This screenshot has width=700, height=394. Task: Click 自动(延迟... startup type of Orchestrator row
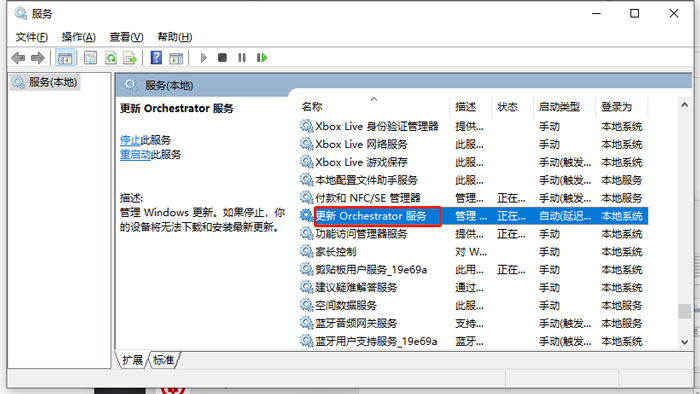[565, 216]
